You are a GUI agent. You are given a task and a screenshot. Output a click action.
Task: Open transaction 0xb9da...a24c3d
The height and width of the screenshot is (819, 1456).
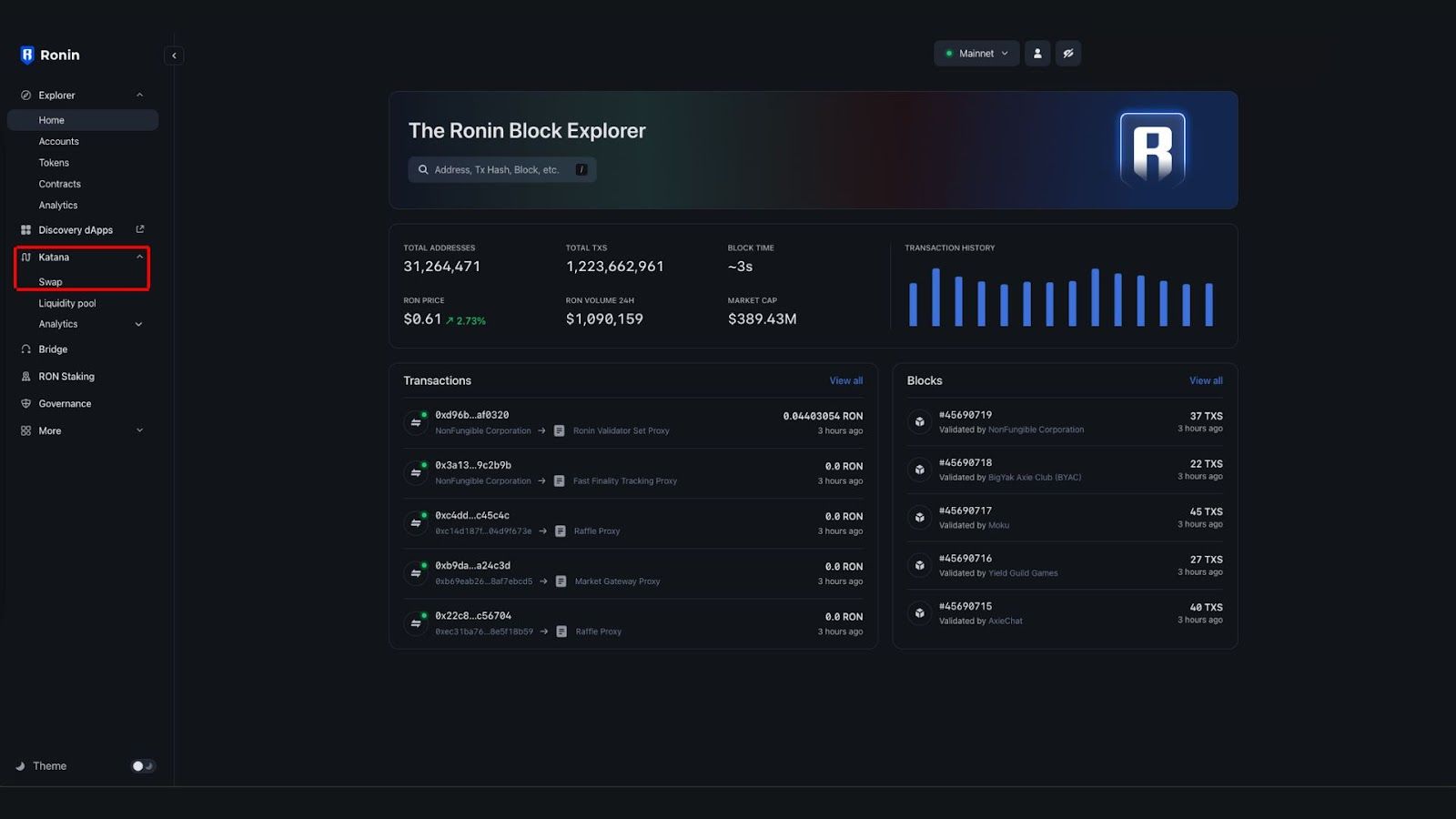(472, 566)
